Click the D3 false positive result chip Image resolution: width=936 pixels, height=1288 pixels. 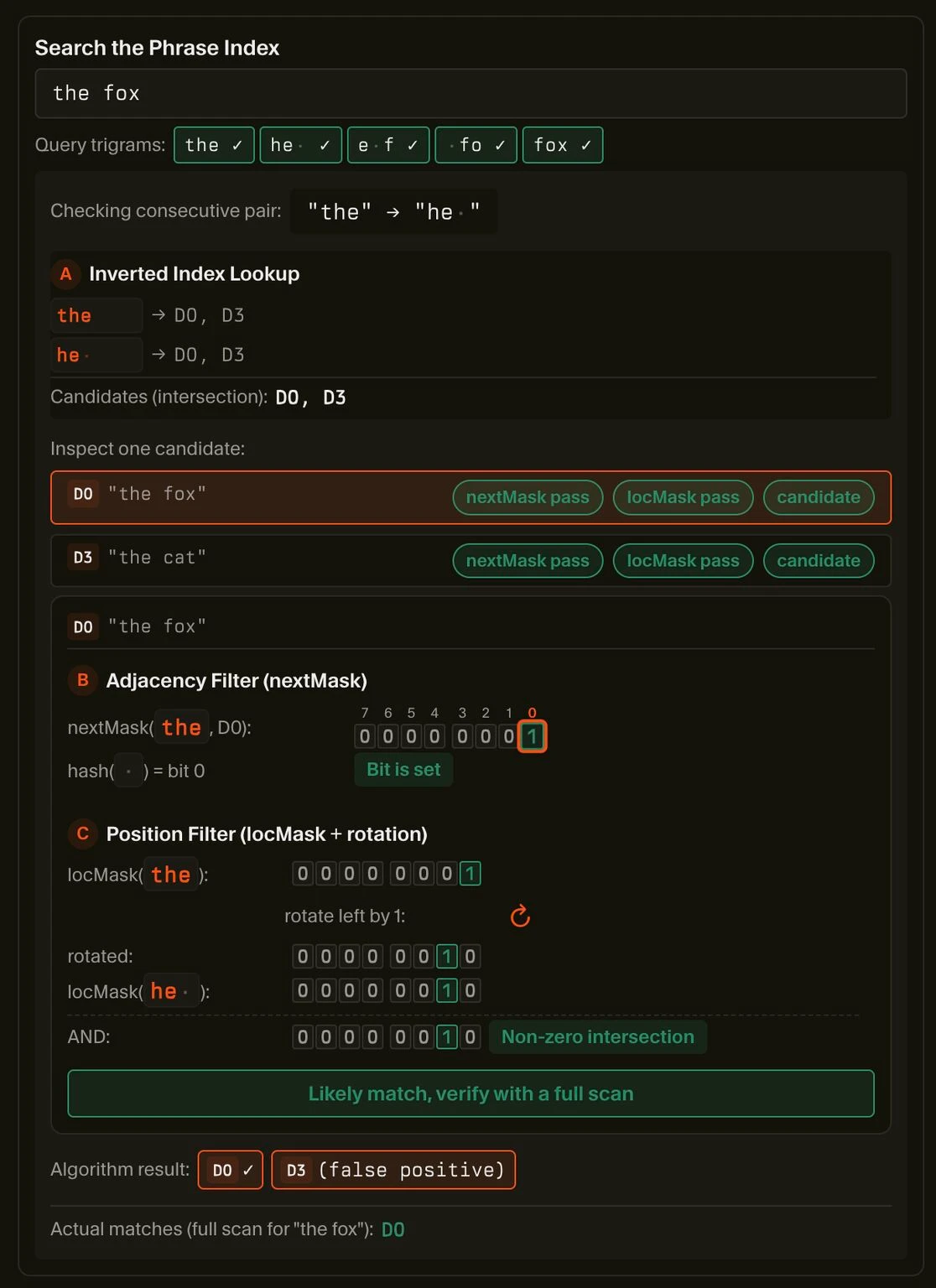point(393,1170)
